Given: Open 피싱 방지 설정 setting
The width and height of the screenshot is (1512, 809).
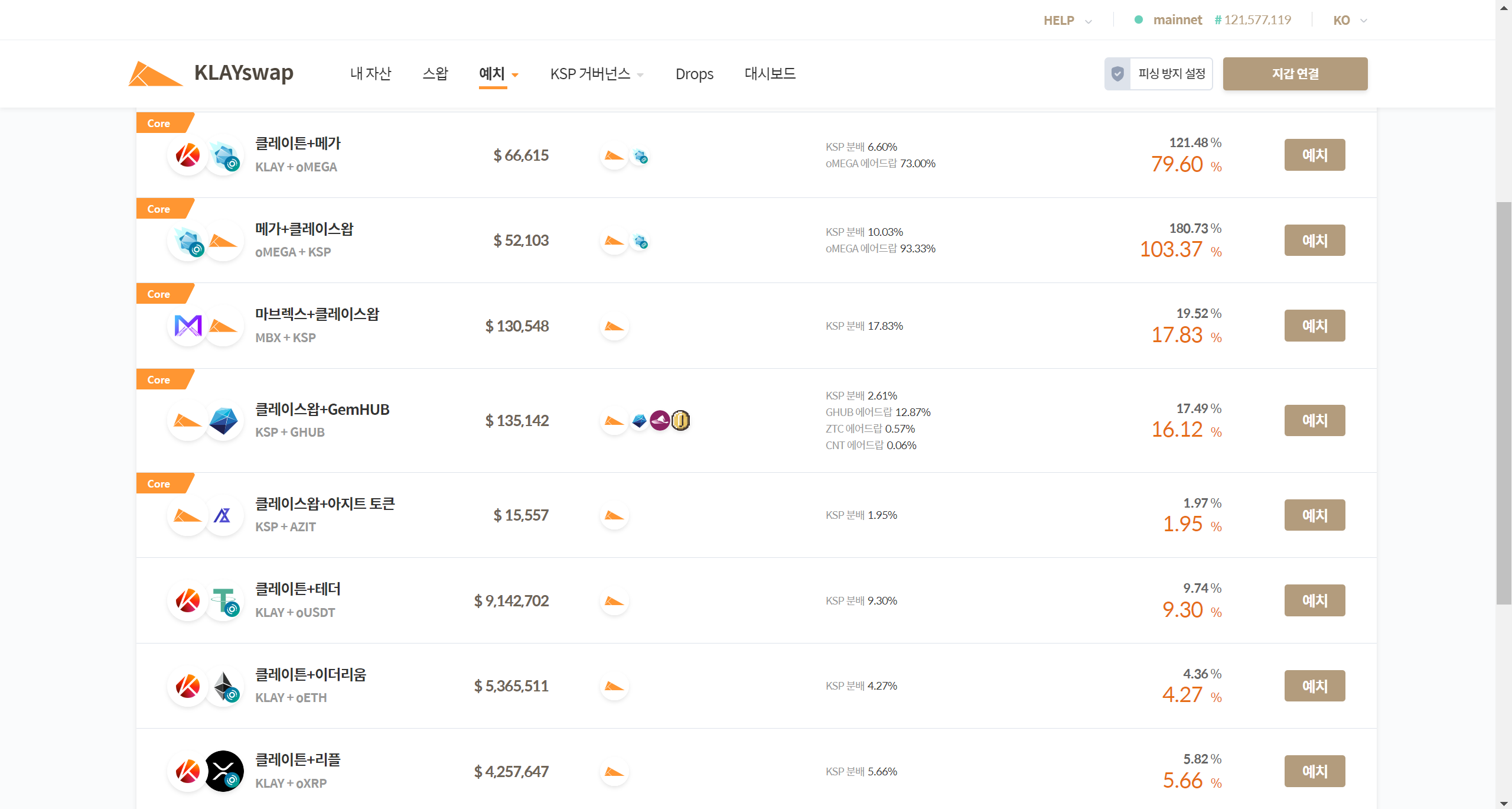Looking at the screenshot, I should click(x=1171, y=74).
